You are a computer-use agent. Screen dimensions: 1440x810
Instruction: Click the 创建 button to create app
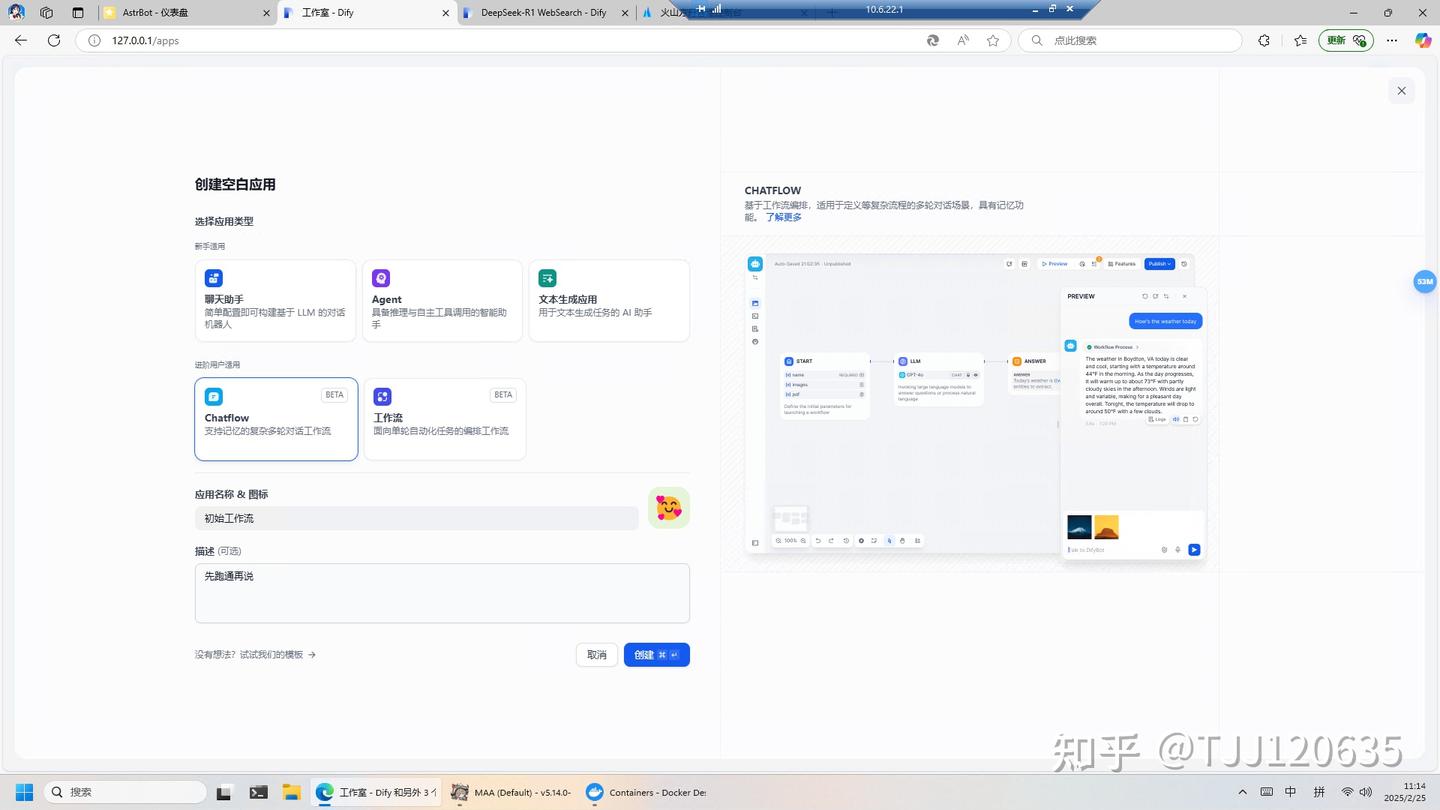(656, 654)
